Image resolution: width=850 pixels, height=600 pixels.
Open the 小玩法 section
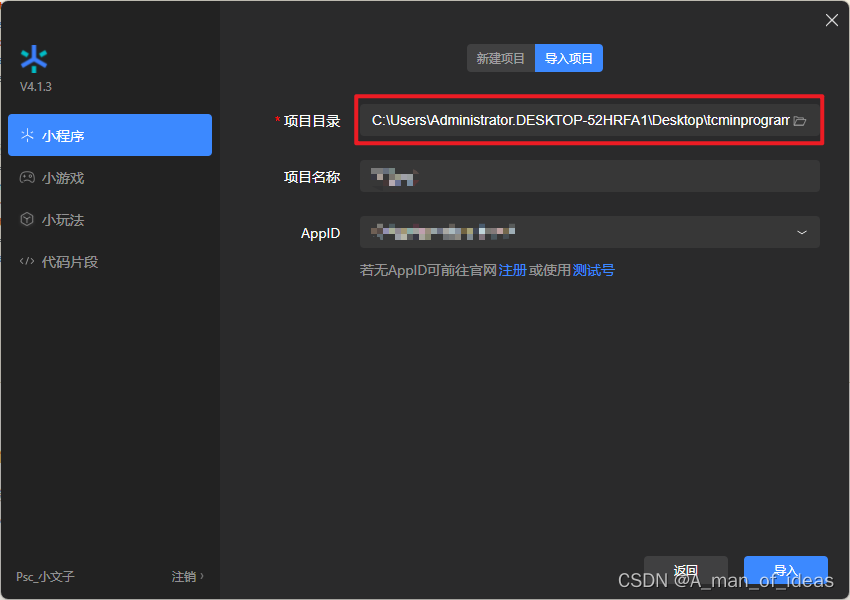point(110,220)
